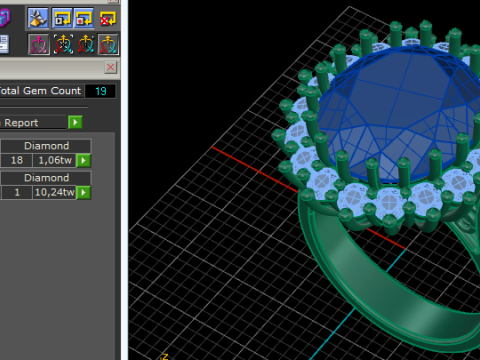Viewport: 480px width, 360px height.
Task: Select the first Diamond header row
Action: point(46,146)
